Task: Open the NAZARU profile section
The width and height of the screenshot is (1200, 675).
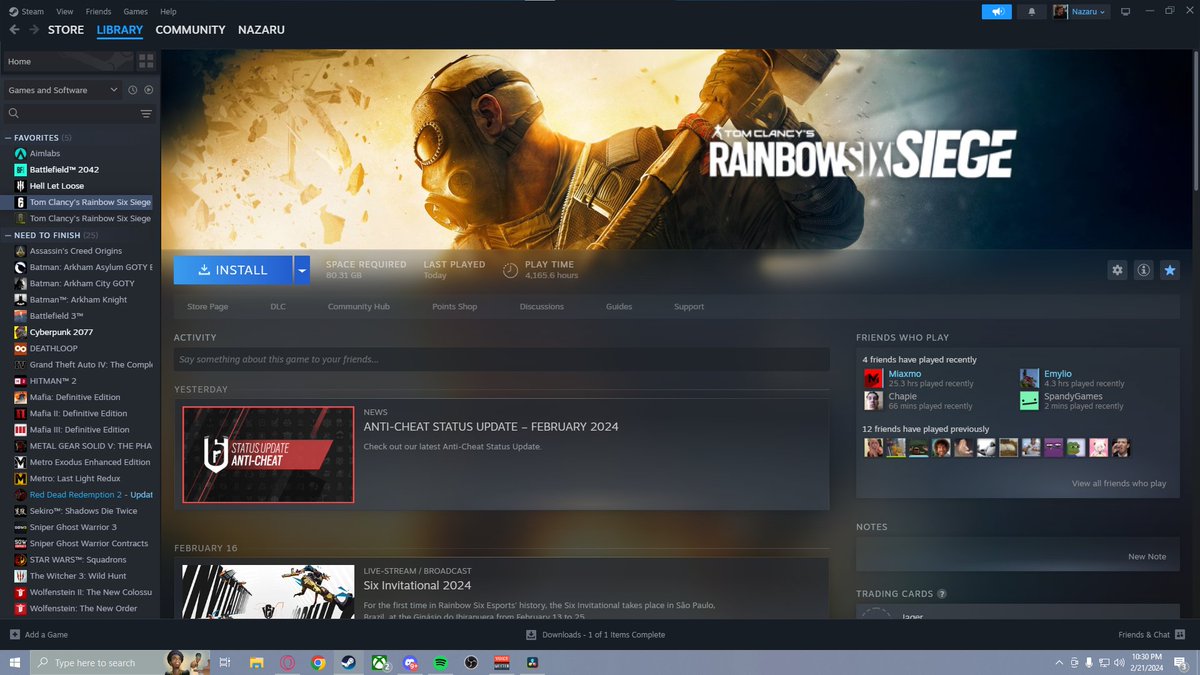Action: point(261,30)
